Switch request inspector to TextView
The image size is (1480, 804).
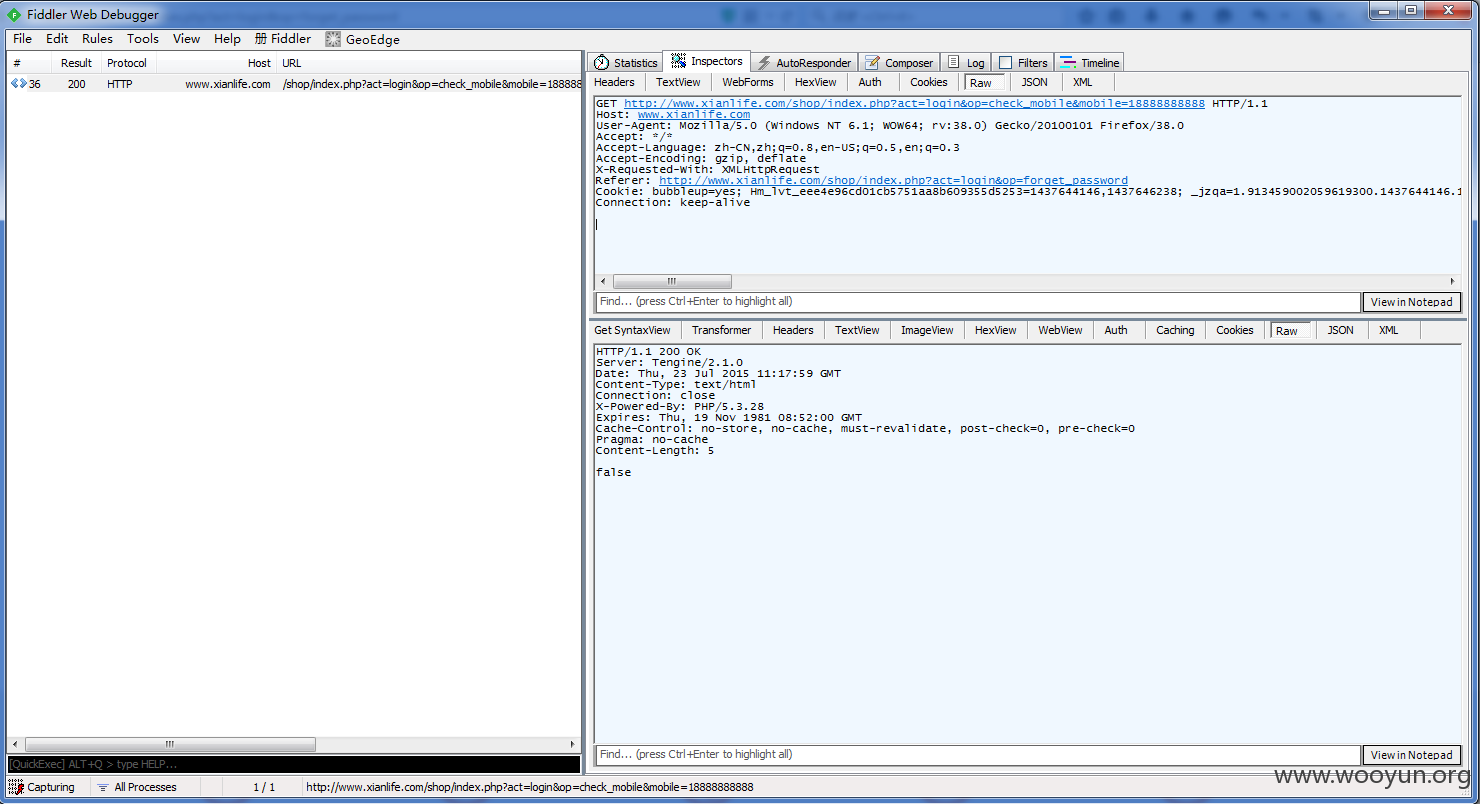(678, 82)
